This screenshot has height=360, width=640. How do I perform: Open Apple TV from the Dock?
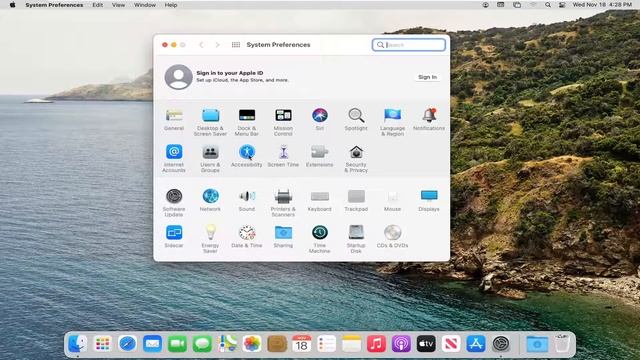(426, 344)
